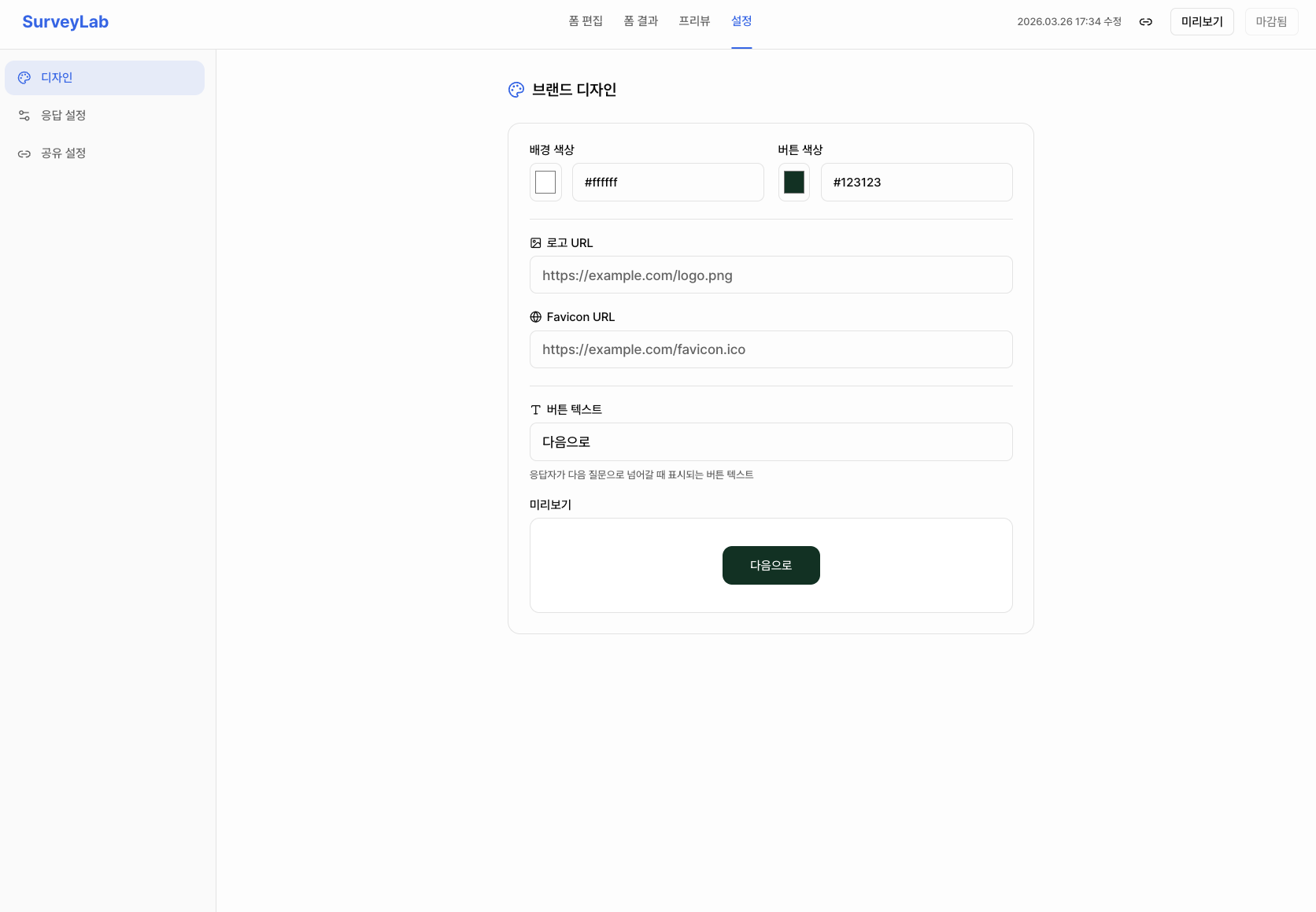
Task: Open the white 배경 색상 swatch
Action: click(x=545, y=182)
